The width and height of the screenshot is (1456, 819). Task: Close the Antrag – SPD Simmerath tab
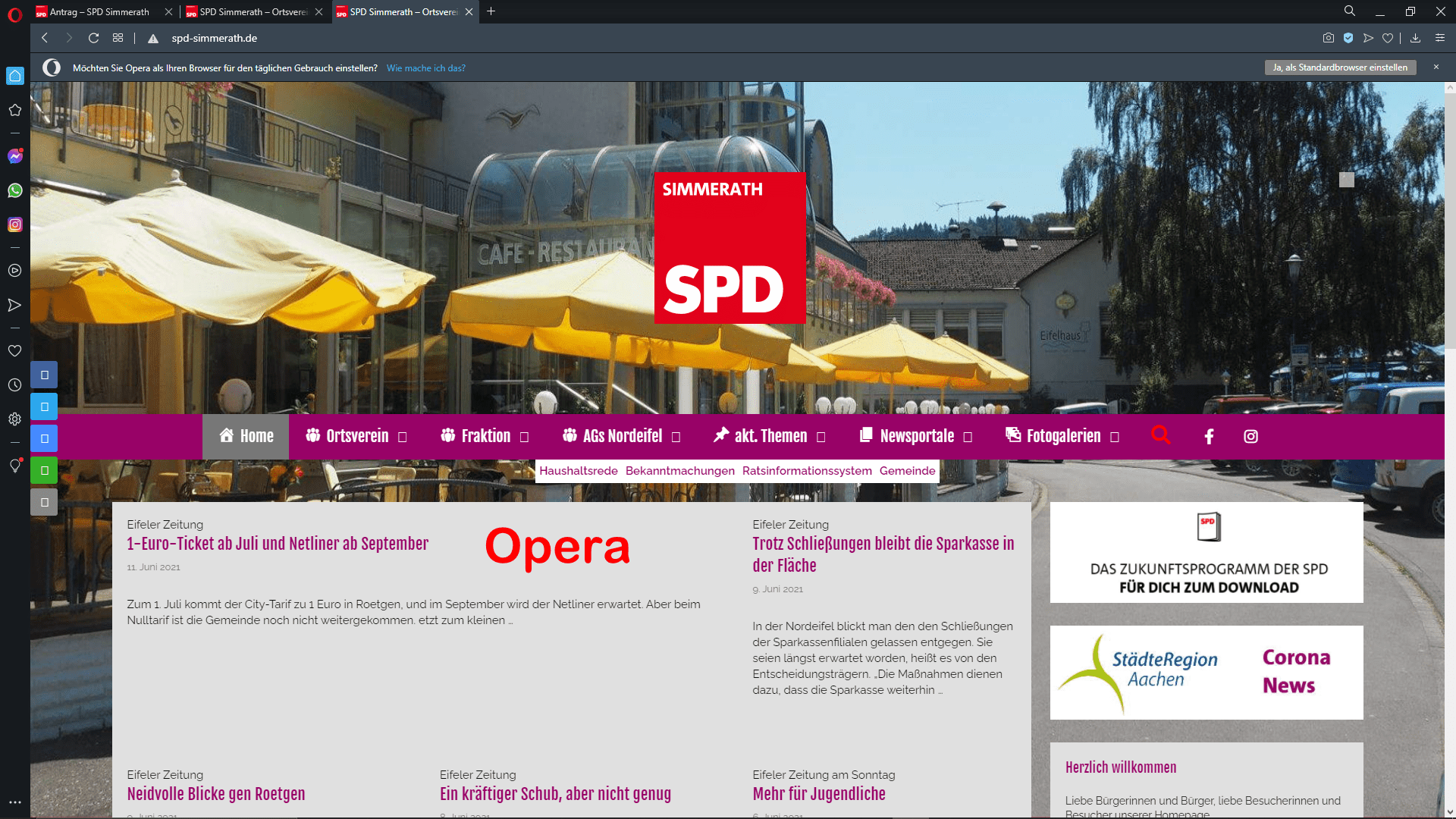tap(168, 12)
